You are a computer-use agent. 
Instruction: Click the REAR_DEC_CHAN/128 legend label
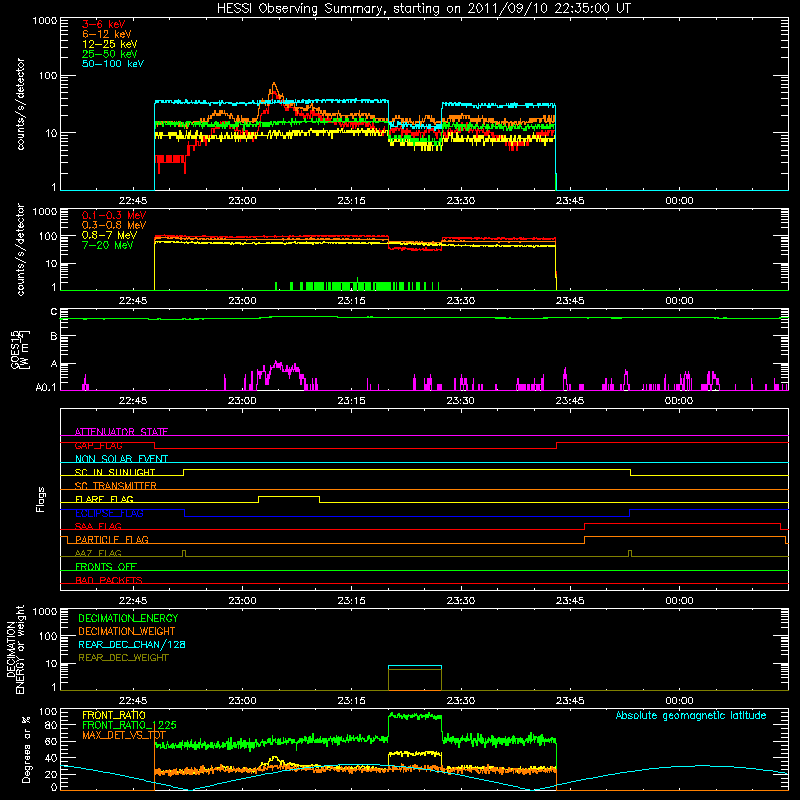[x=132, y=644]
